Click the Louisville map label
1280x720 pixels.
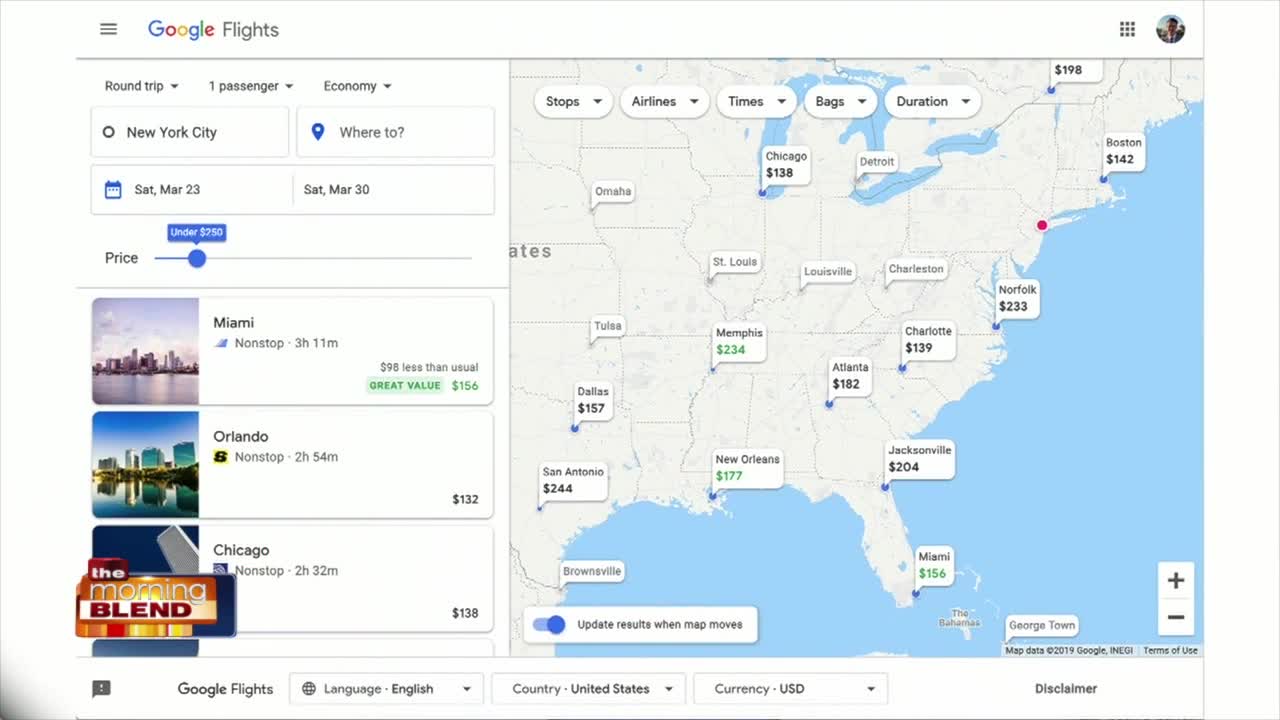pyautogui.click(x=828, y=271)
